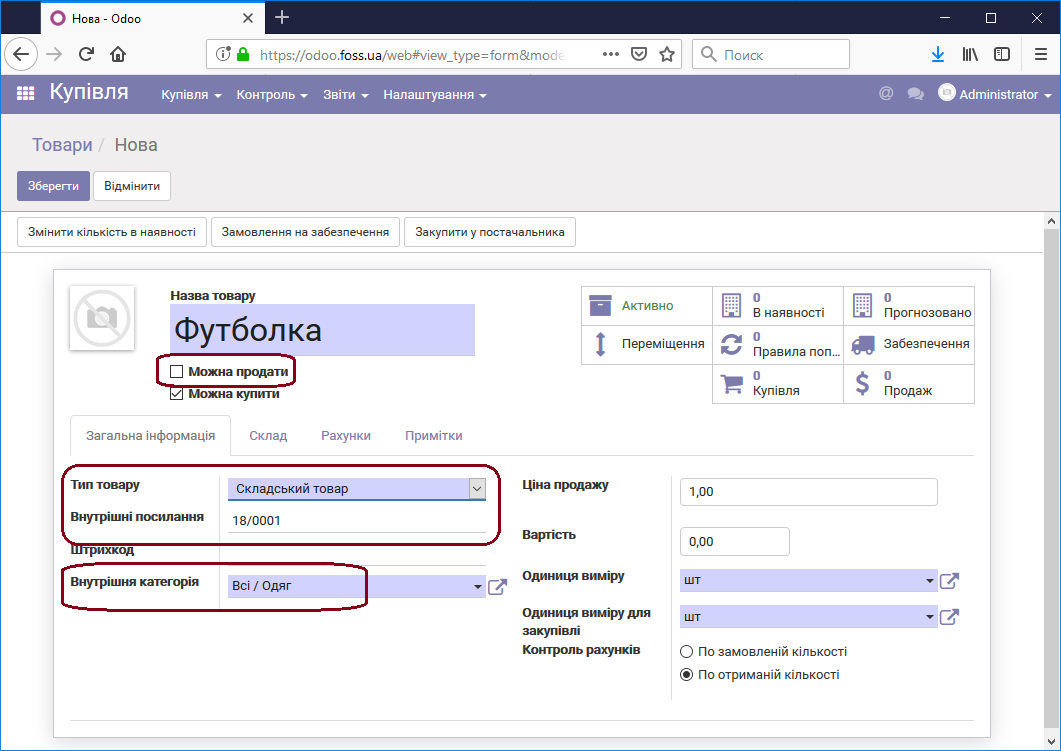Enable the Можна продати checkbox
The image size is (1061, 751).
(x=177, y=371)
